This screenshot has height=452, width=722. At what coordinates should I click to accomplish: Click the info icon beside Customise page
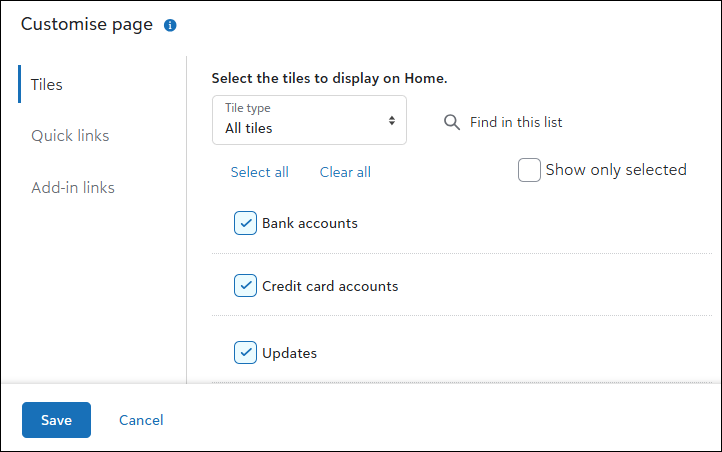(170, 25)
